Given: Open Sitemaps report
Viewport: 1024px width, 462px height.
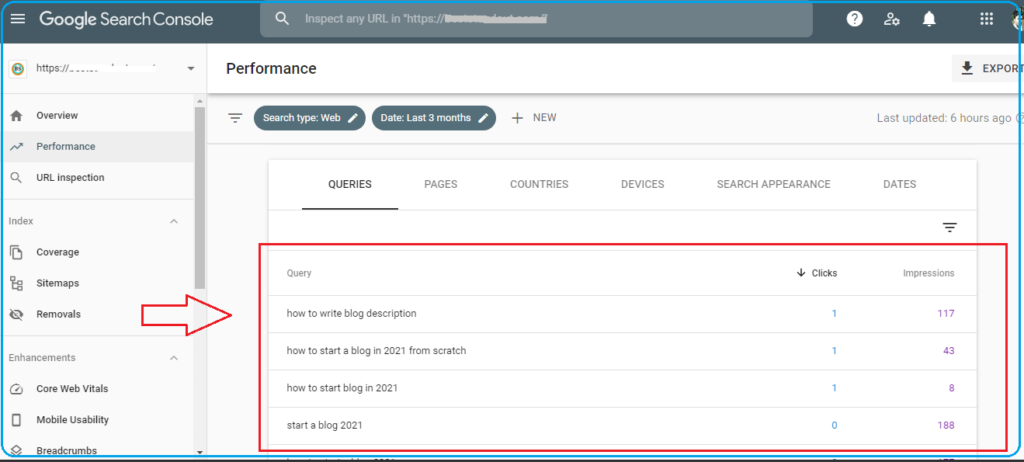Looking at the screenshot, I should [97, 284].
